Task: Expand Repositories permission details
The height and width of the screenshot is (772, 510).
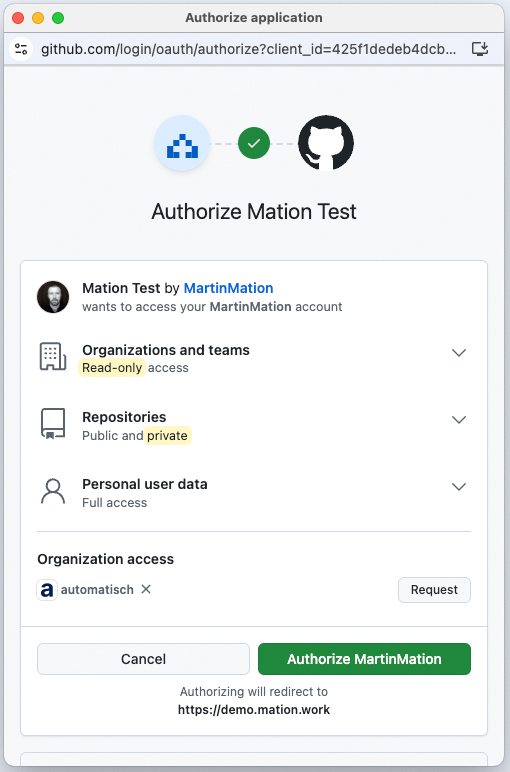Action: tap(459, 419)
